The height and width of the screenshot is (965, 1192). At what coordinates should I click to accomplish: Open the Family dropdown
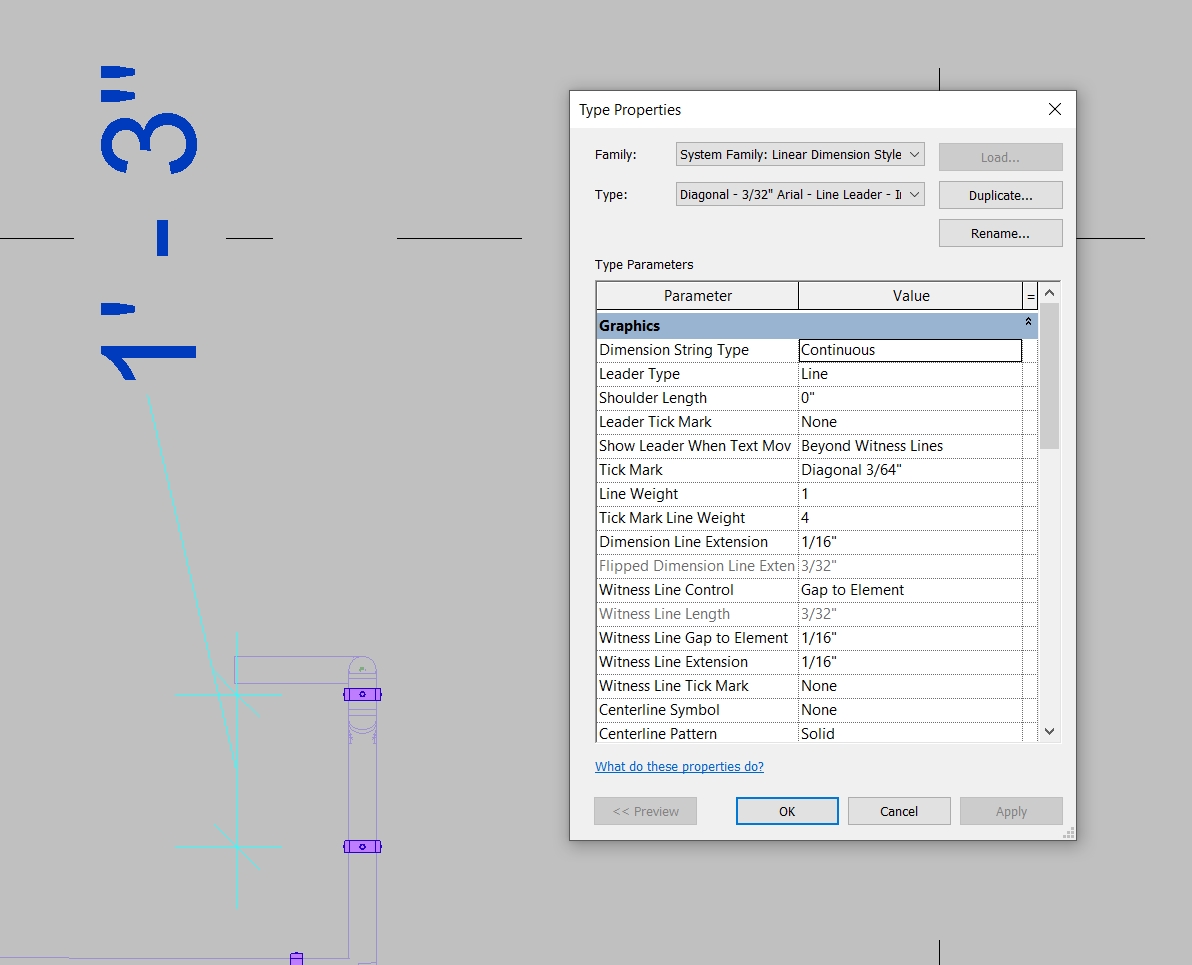(x=799, y=155)
